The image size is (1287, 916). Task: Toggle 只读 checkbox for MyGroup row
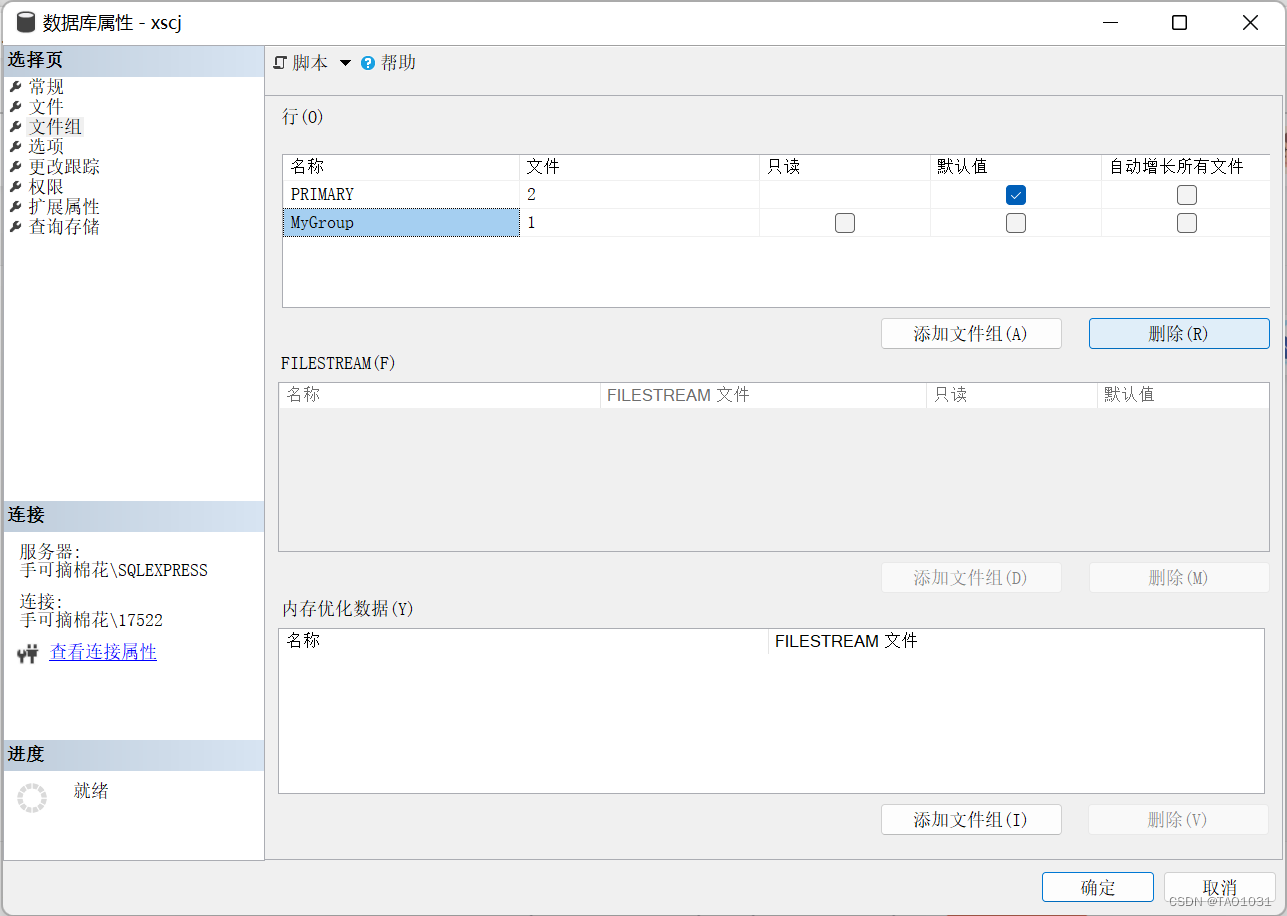point(845,223)
